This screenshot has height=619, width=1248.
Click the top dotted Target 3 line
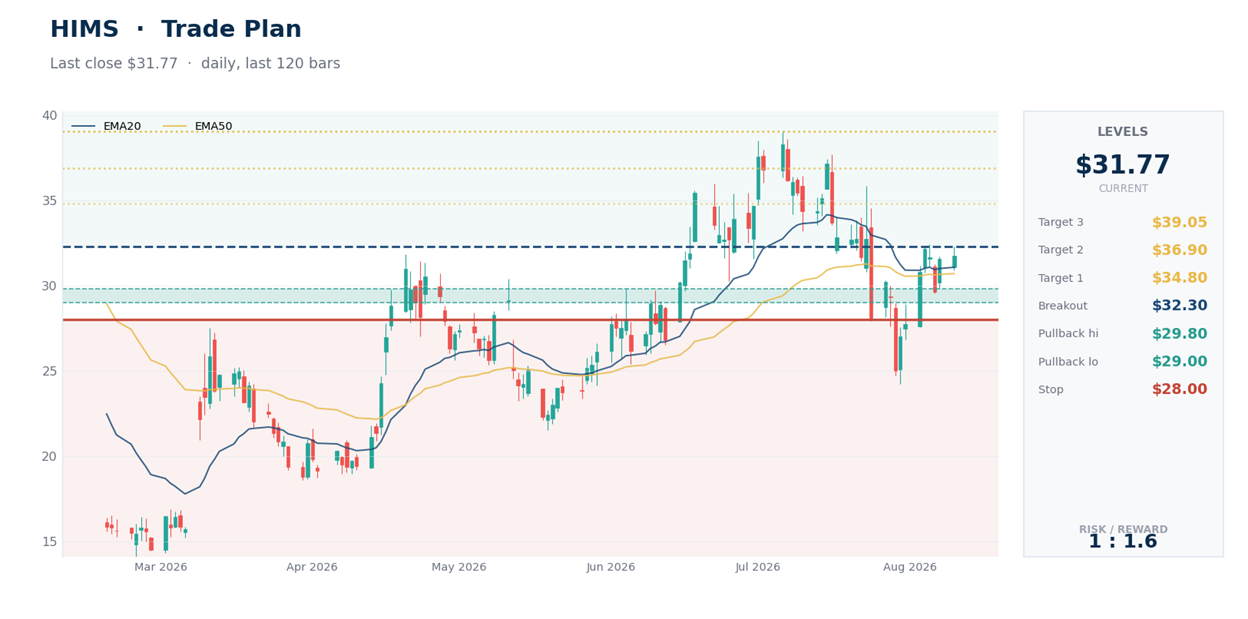(530, 132)
